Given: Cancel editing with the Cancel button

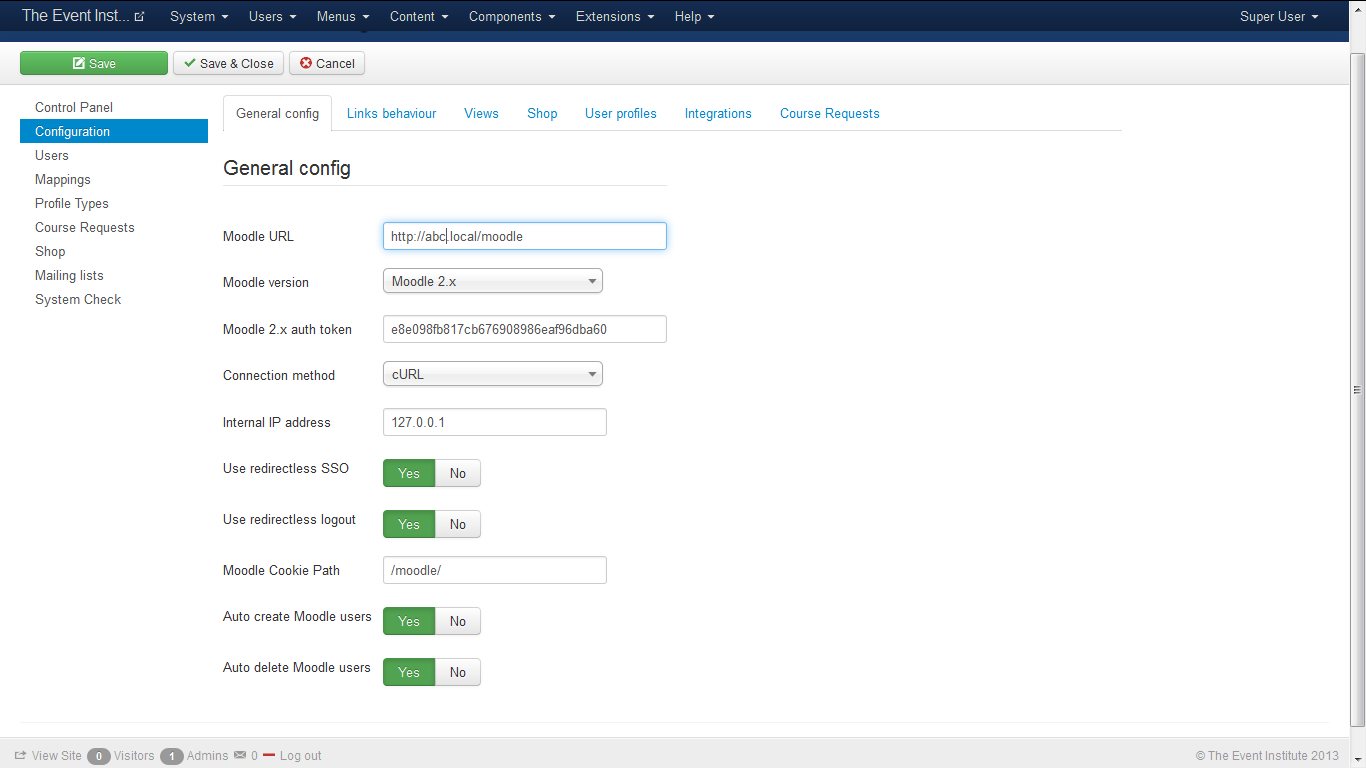Looking at the screenshot, I should point(327,63).
